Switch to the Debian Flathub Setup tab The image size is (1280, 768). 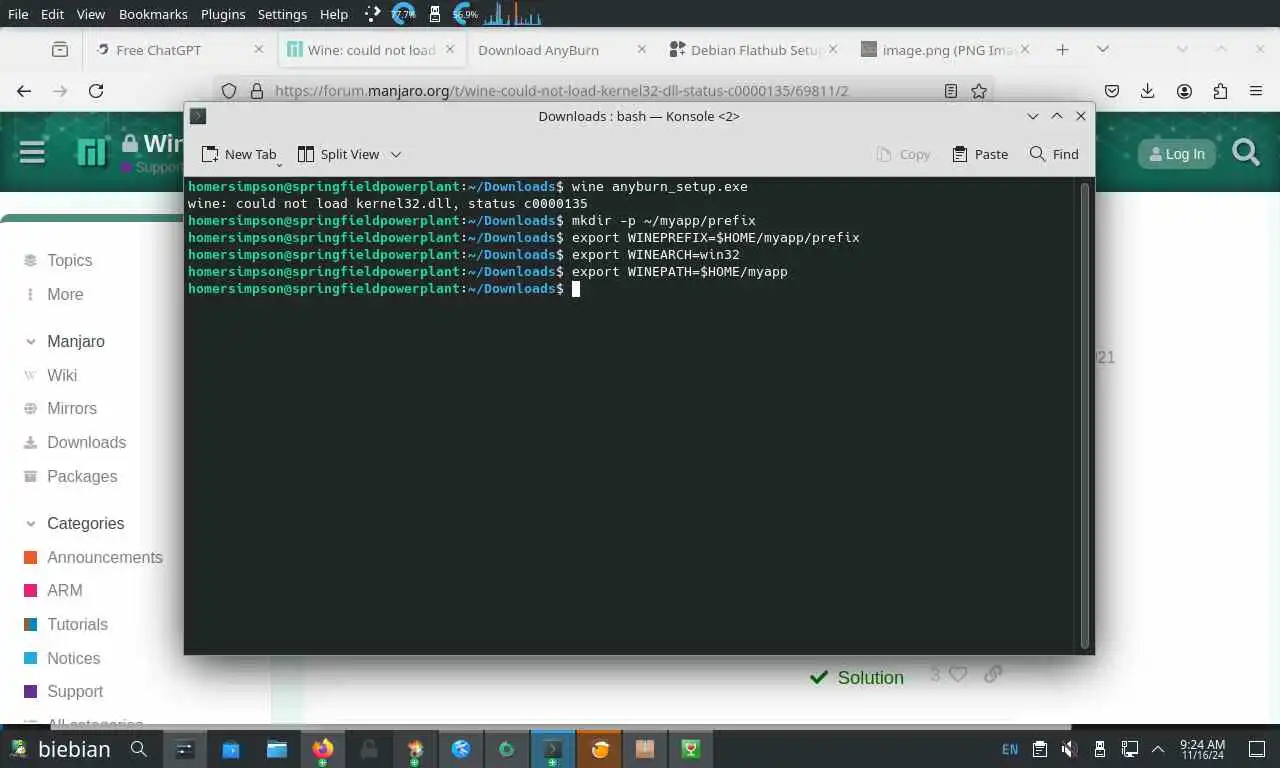pos(752,50)
